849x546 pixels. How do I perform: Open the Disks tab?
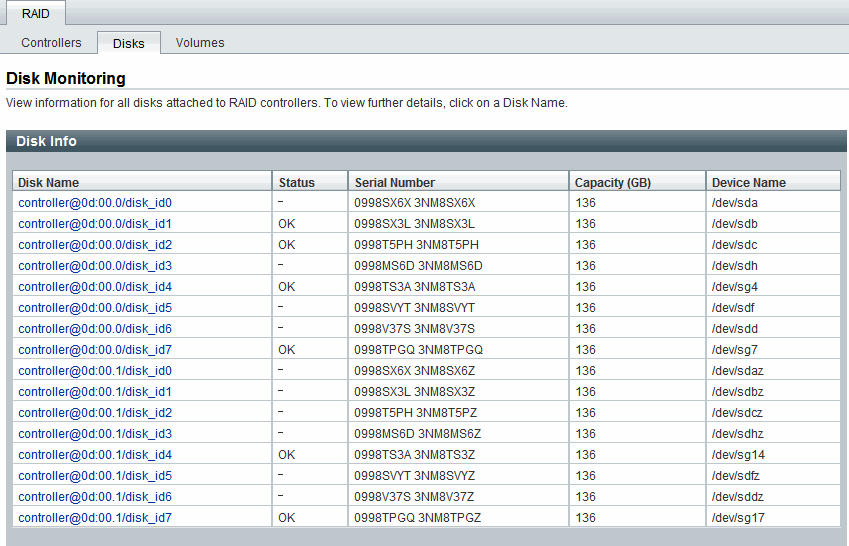pyautogui.click(x=129, y=43)
